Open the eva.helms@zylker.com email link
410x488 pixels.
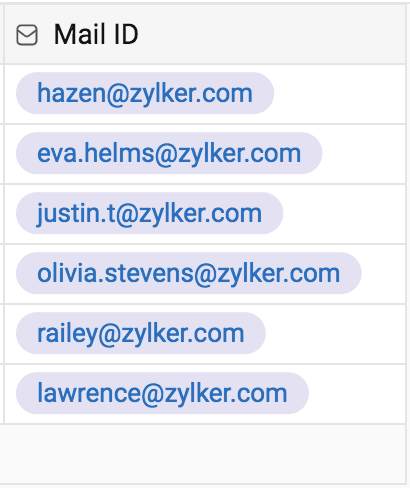[x=169, y=153]
